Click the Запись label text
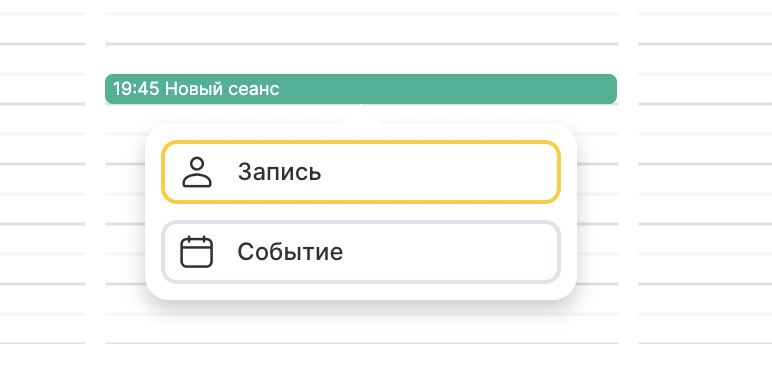 280,172
